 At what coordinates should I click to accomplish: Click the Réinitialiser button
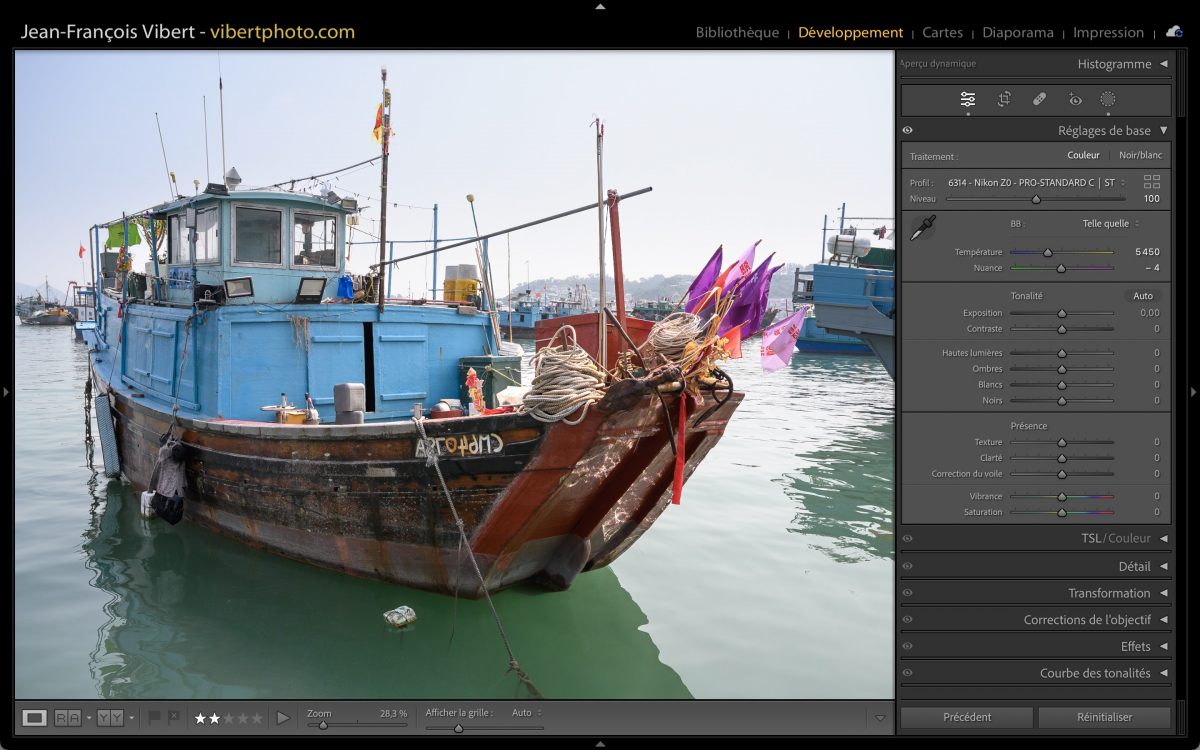point(1104,717)
